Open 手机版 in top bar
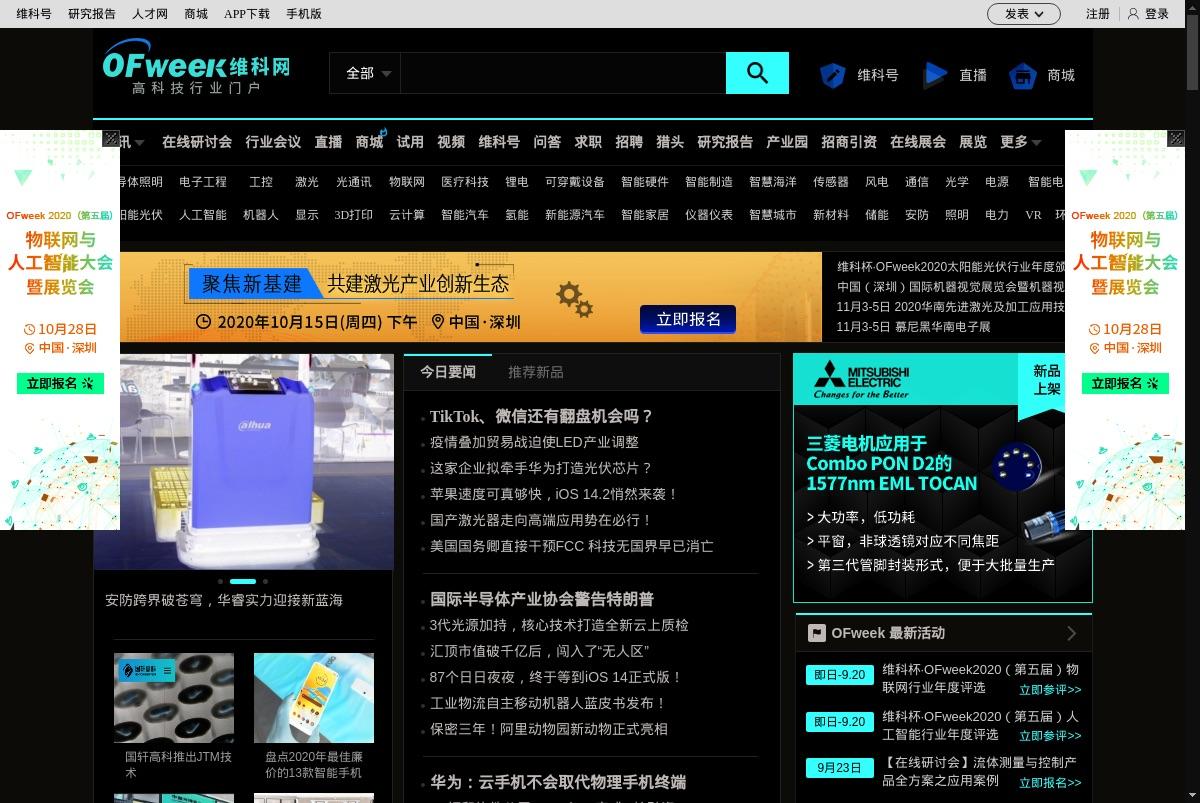This screenshot has height=803, width=1200. tap(304, 14)
